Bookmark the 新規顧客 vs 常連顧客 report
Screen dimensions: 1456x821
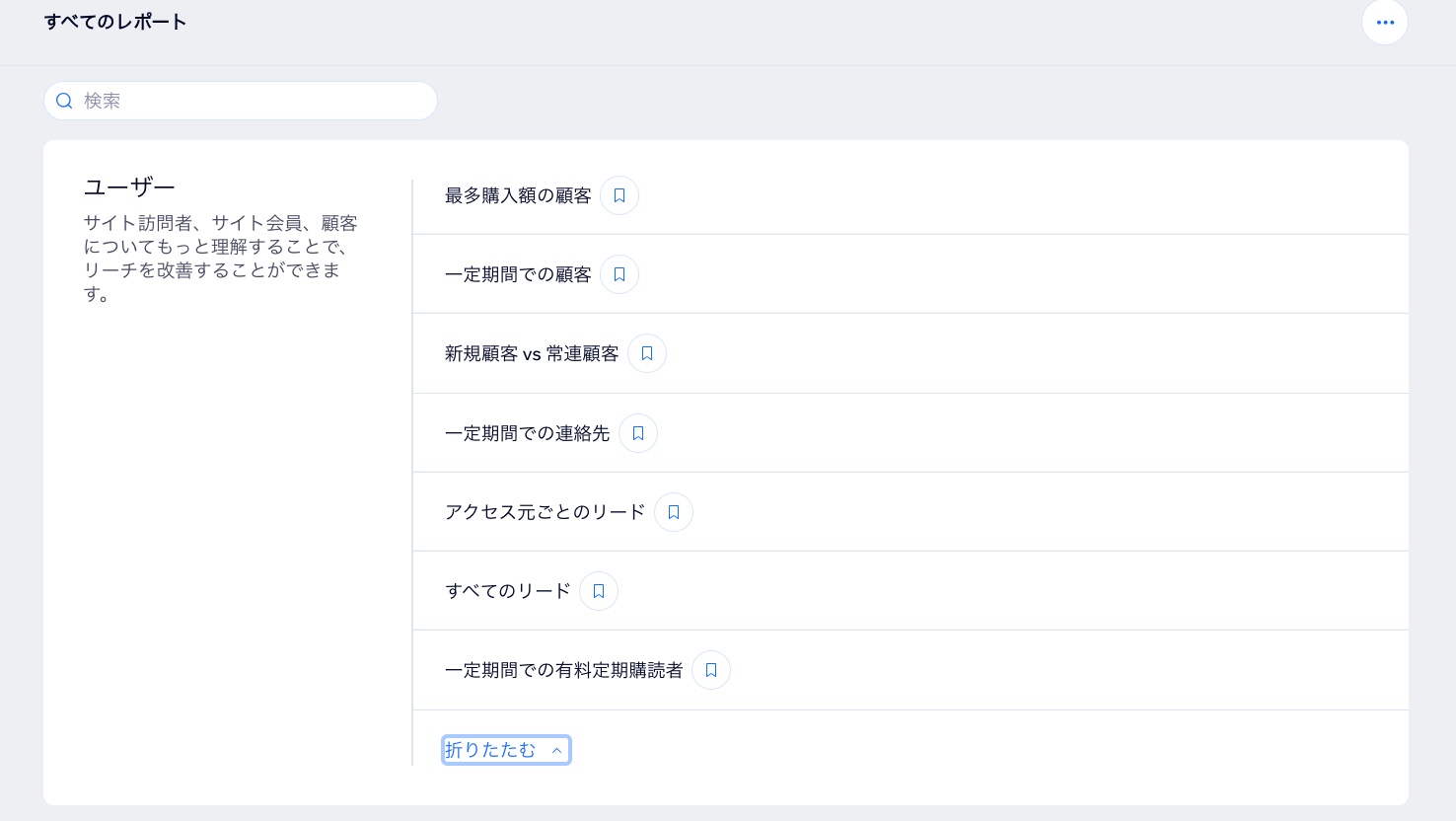(647, 353)
